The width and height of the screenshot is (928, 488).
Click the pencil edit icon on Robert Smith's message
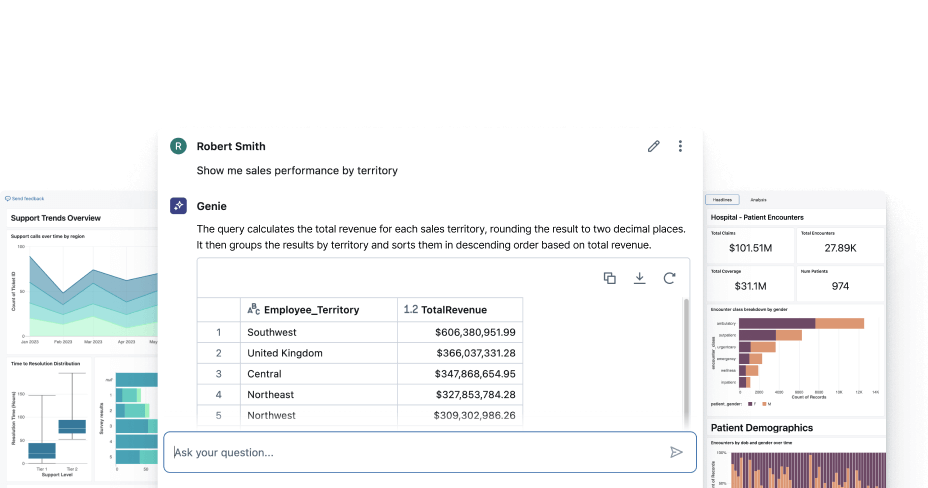tap(654, 146)
